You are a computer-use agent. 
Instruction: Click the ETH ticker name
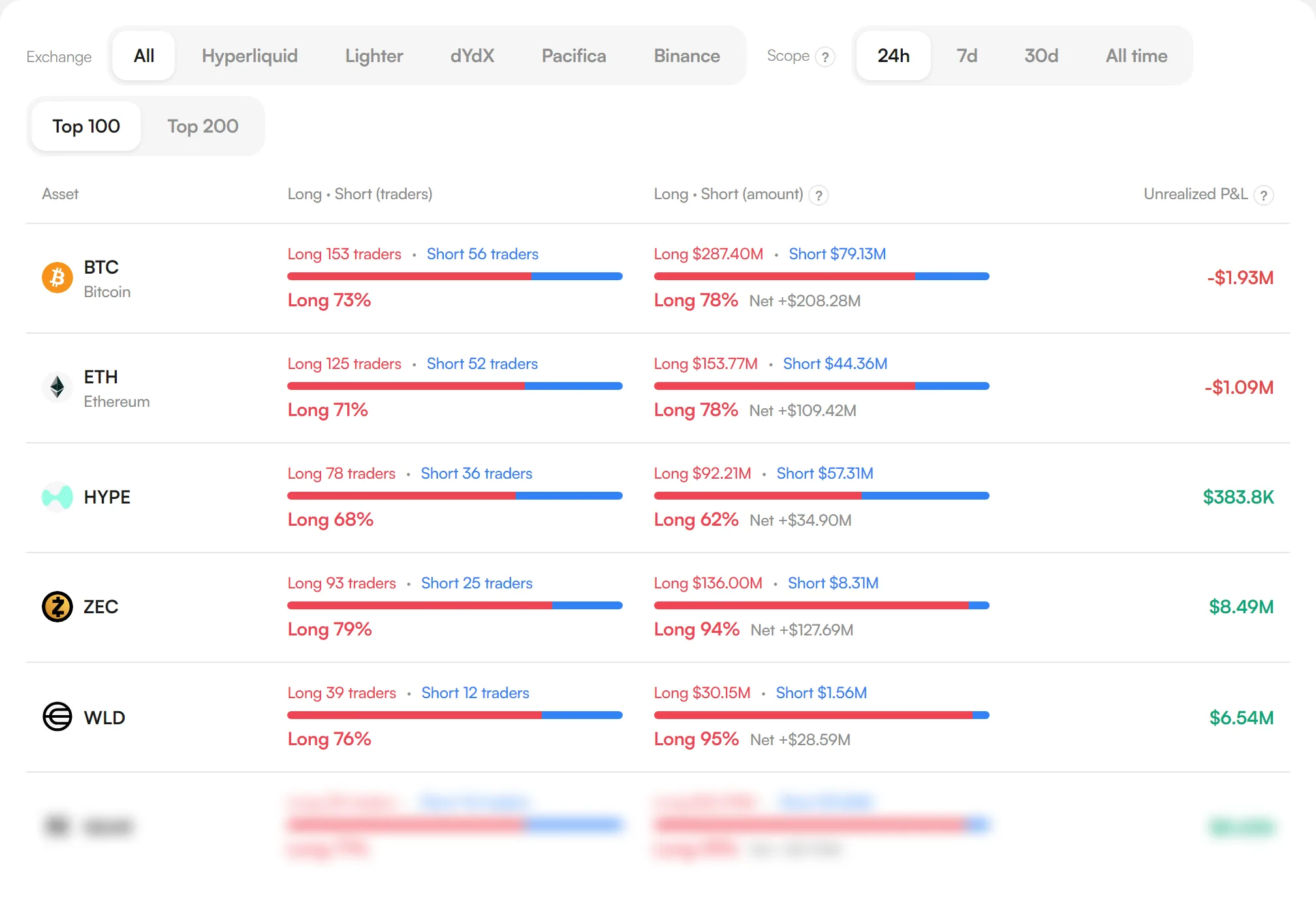pos(101,377)
